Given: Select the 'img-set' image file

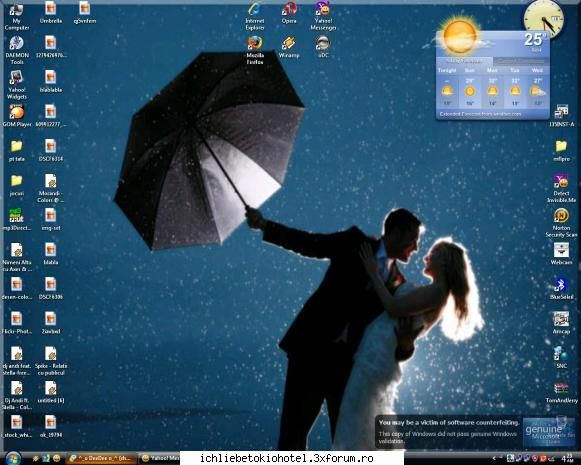Looking at the screenshot, I should [x=51, y=220].
